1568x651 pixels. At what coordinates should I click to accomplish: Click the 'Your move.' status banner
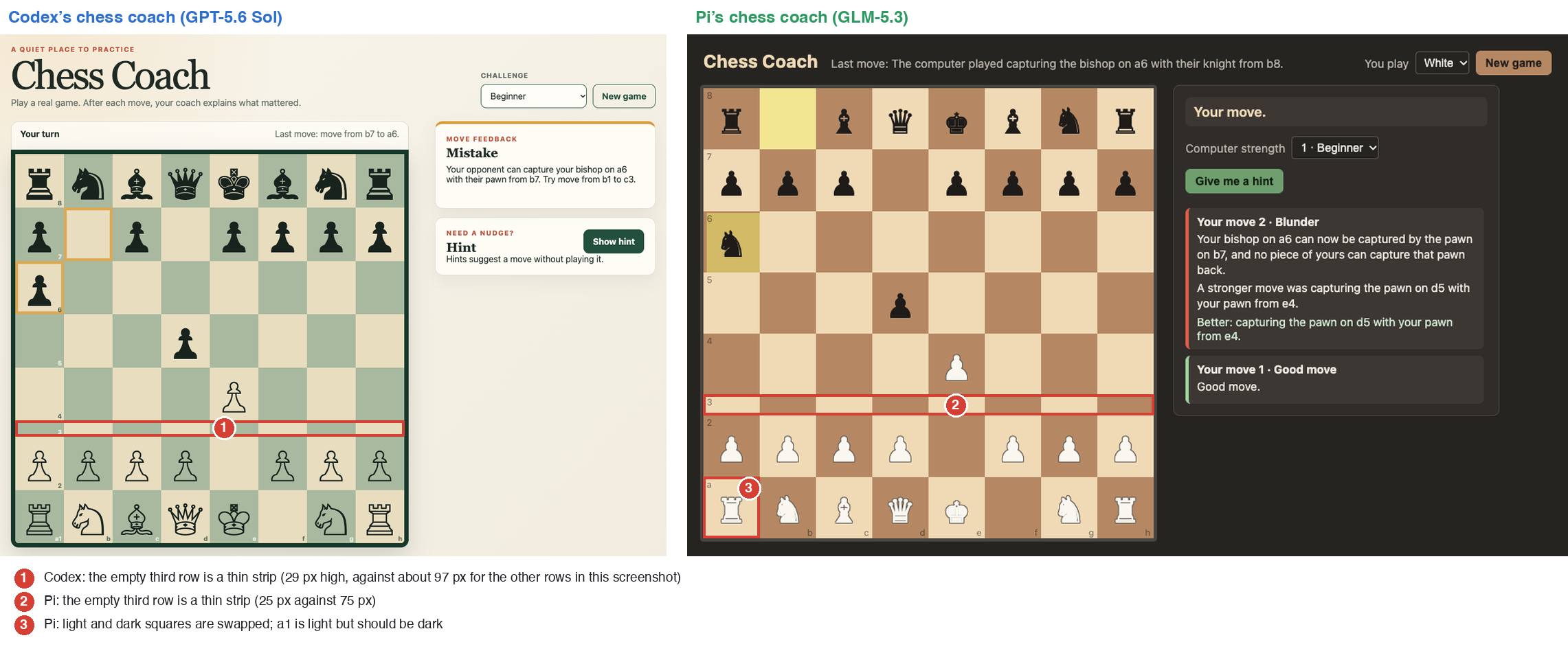tap(1336, 112)
